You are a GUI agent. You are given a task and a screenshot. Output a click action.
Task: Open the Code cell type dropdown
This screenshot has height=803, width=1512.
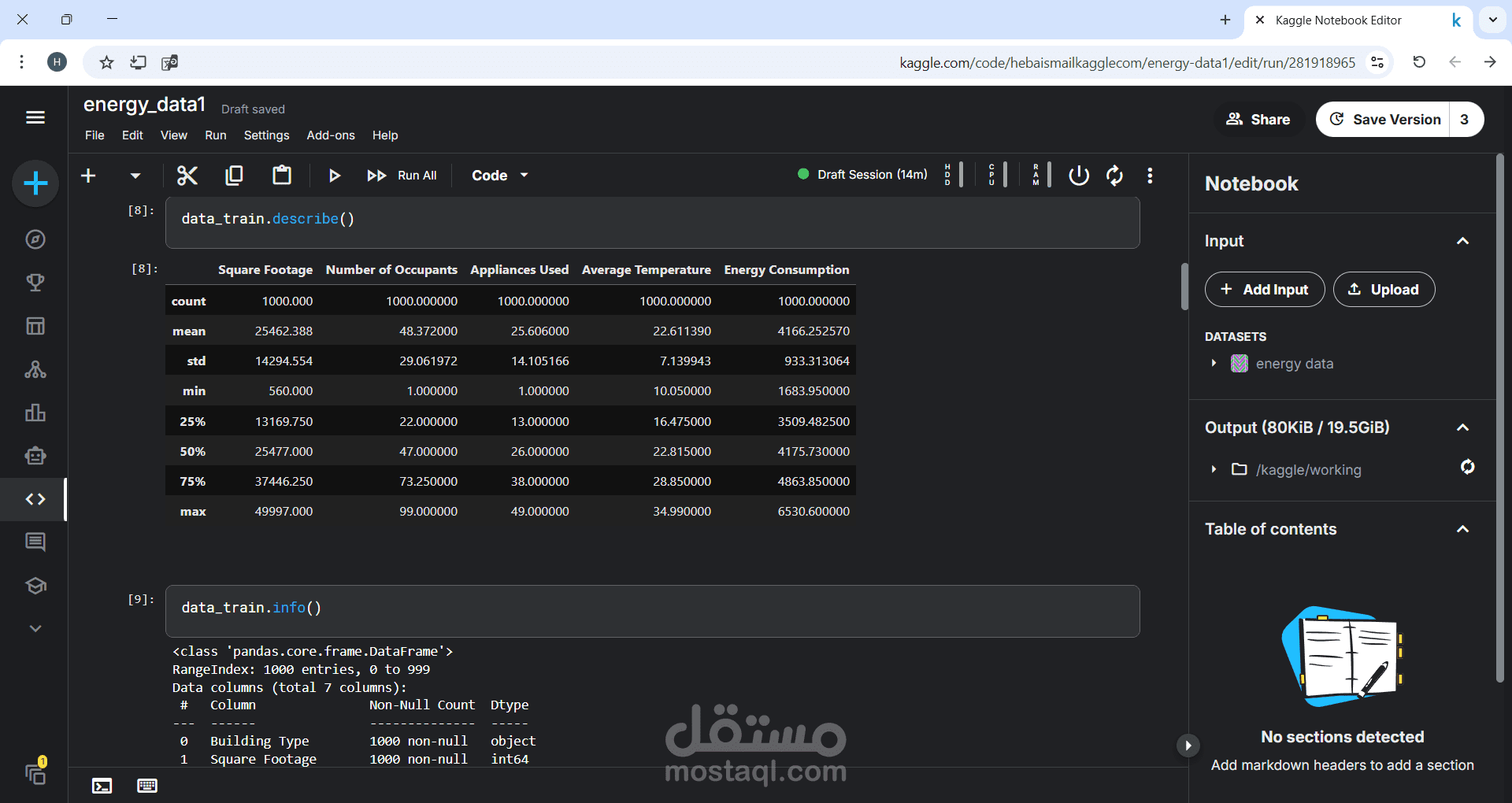point(500,176)
